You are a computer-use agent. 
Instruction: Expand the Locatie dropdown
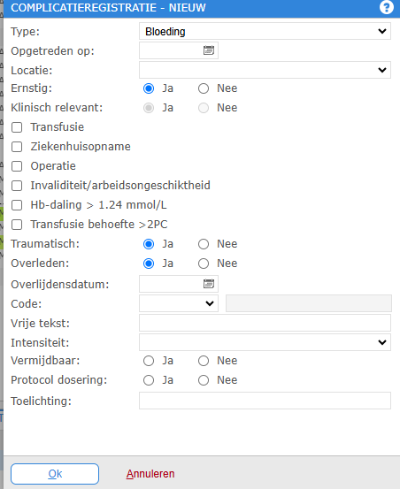pos(265,70)
